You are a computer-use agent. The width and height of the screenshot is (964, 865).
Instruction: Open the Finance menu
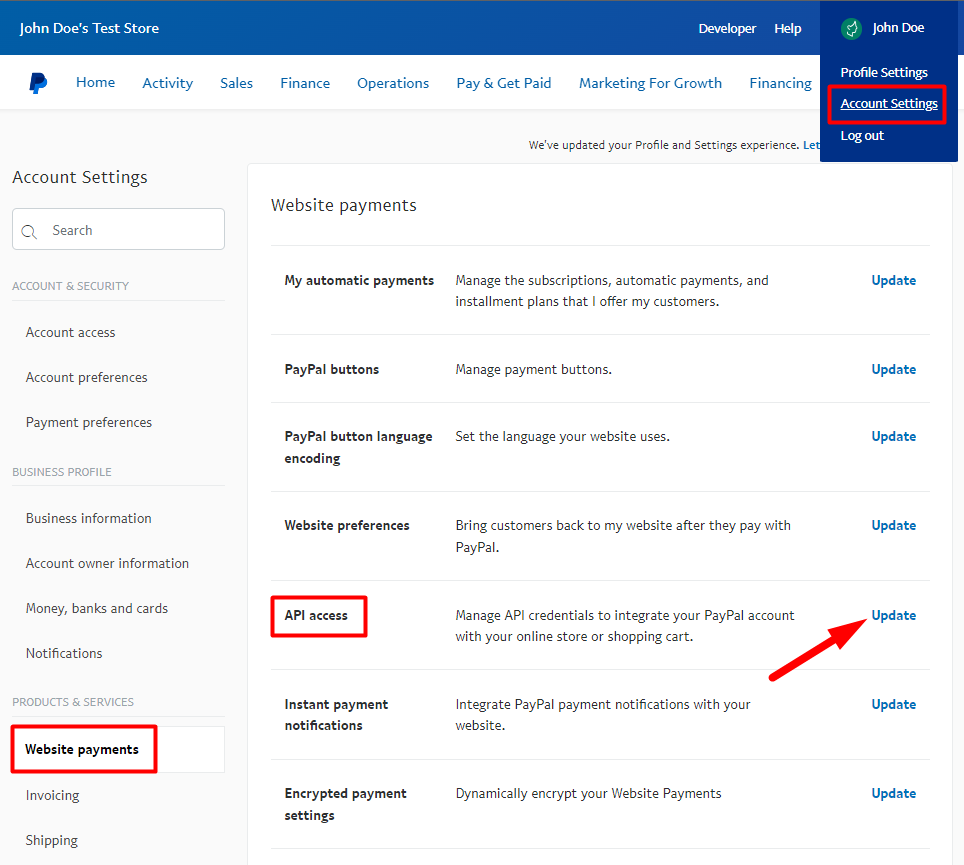pos(305,83)
